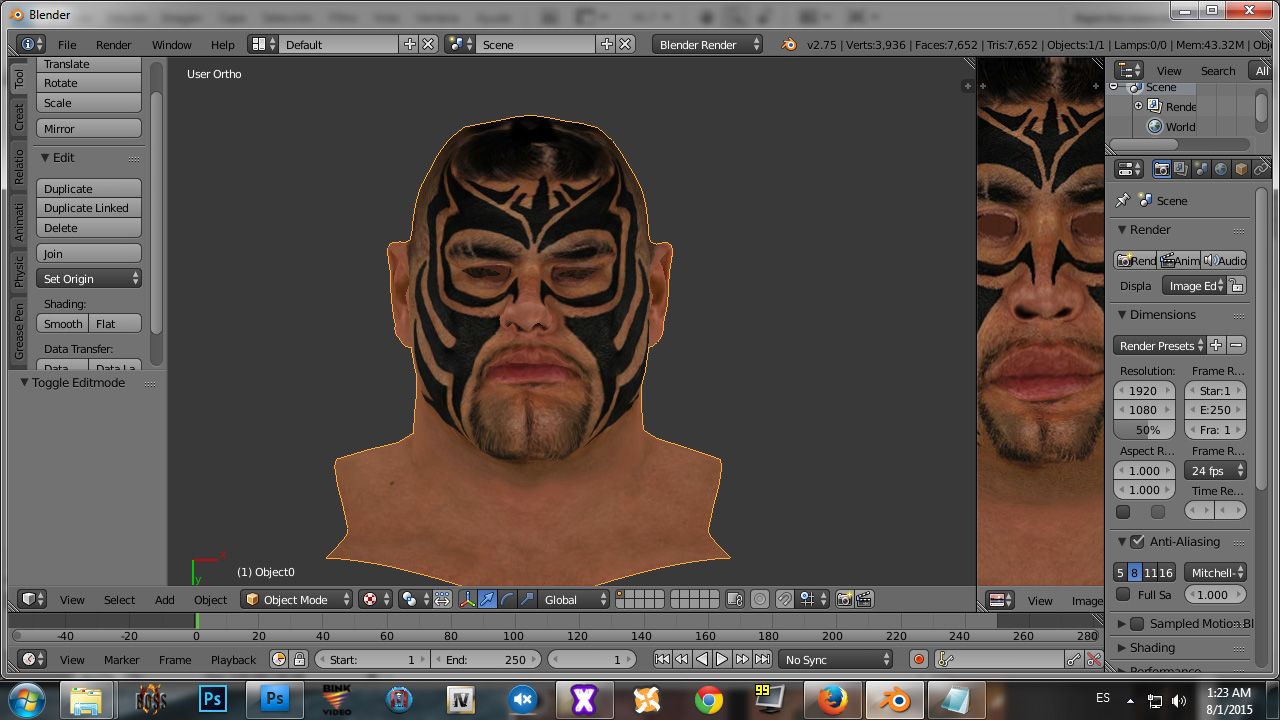Click the OpenGL render animation clapper icon
The width and height of the screenshot is (1280, 720).
[865, 599]
